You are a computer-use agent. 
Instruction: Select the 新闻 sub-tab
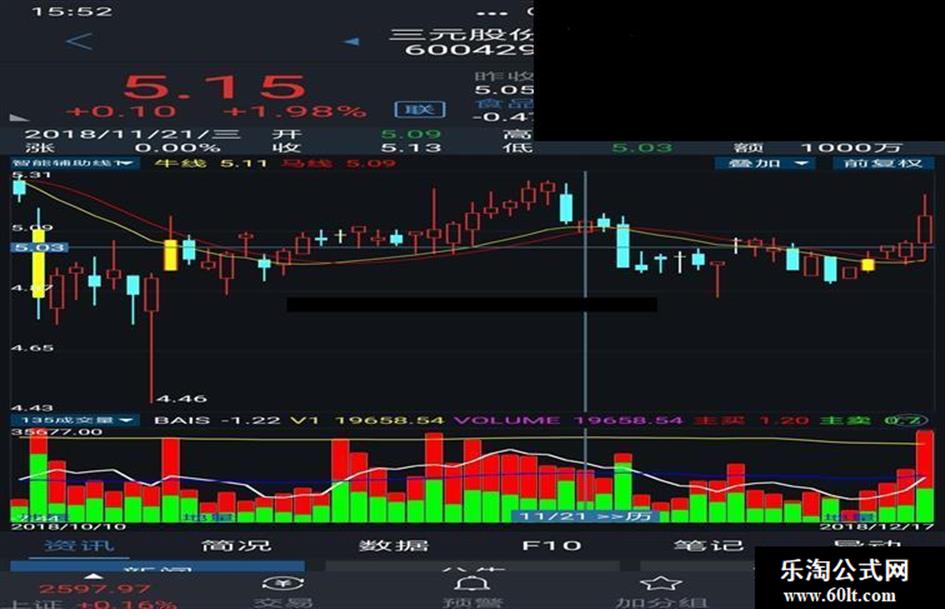[158, 567]
